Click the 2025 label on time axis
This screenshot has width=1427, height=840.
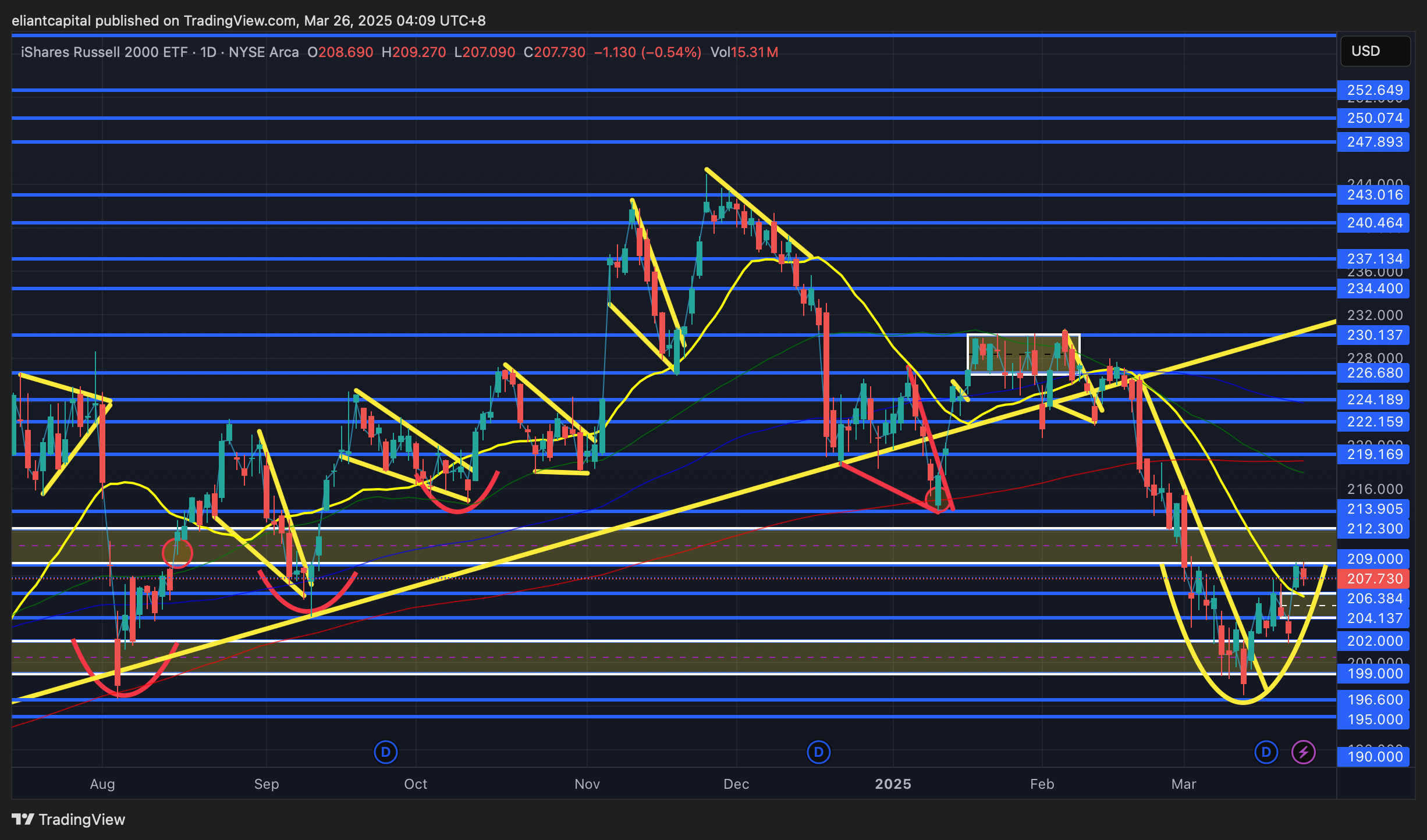tap(893, 784)
